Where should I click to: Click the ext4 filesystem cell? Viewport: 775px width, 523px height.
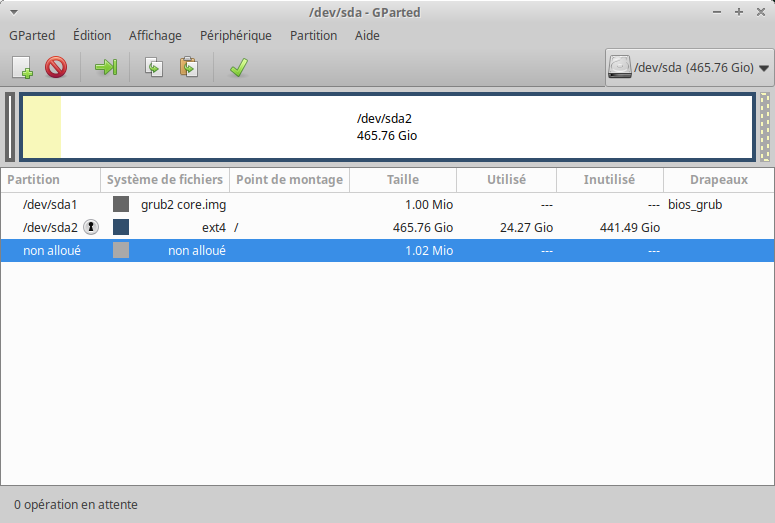214,227
